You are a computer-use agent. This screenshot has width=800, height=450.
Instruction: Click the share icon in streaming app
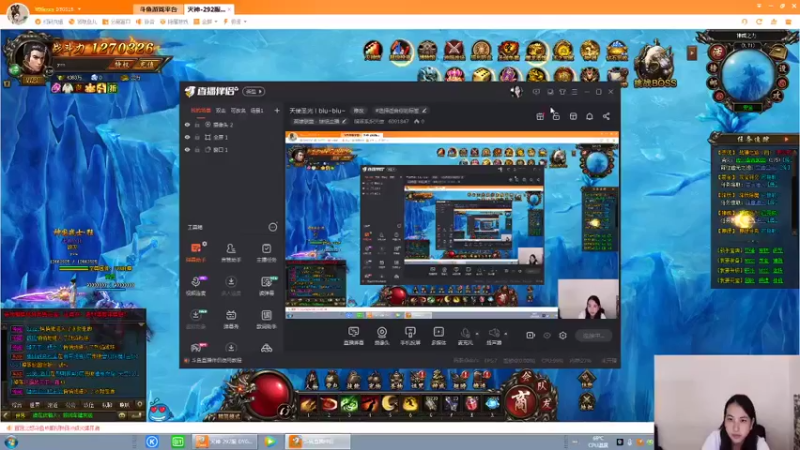[x=606, y=116]
